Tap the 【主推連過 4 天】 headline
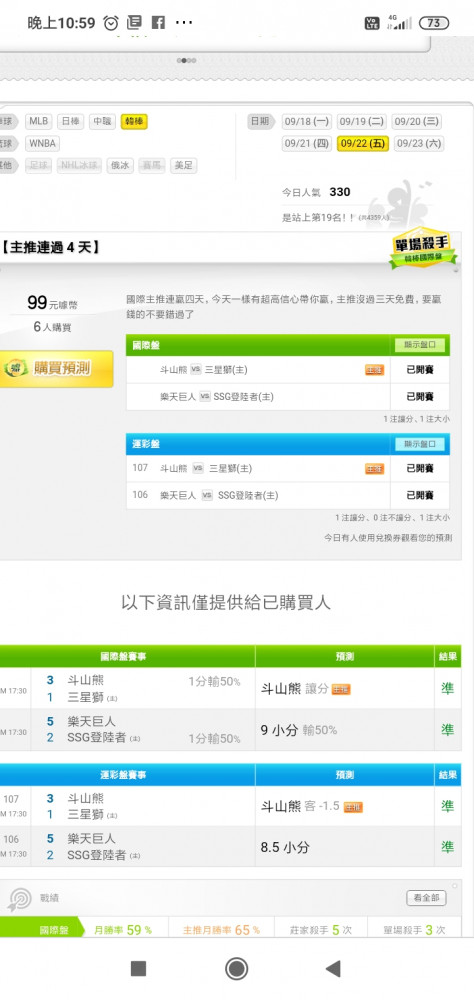 click(50, 247)
